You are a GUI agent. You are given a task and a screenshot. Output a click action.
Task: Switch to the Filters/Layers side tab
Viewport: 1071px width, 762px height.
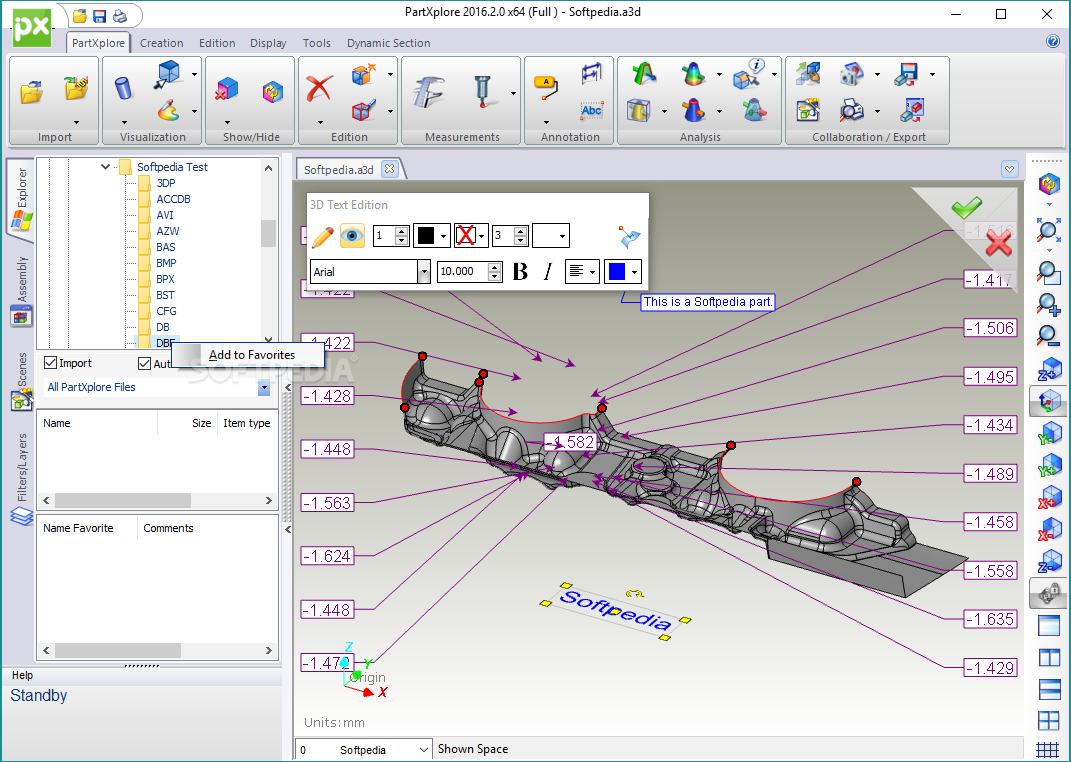click(22, 478)
